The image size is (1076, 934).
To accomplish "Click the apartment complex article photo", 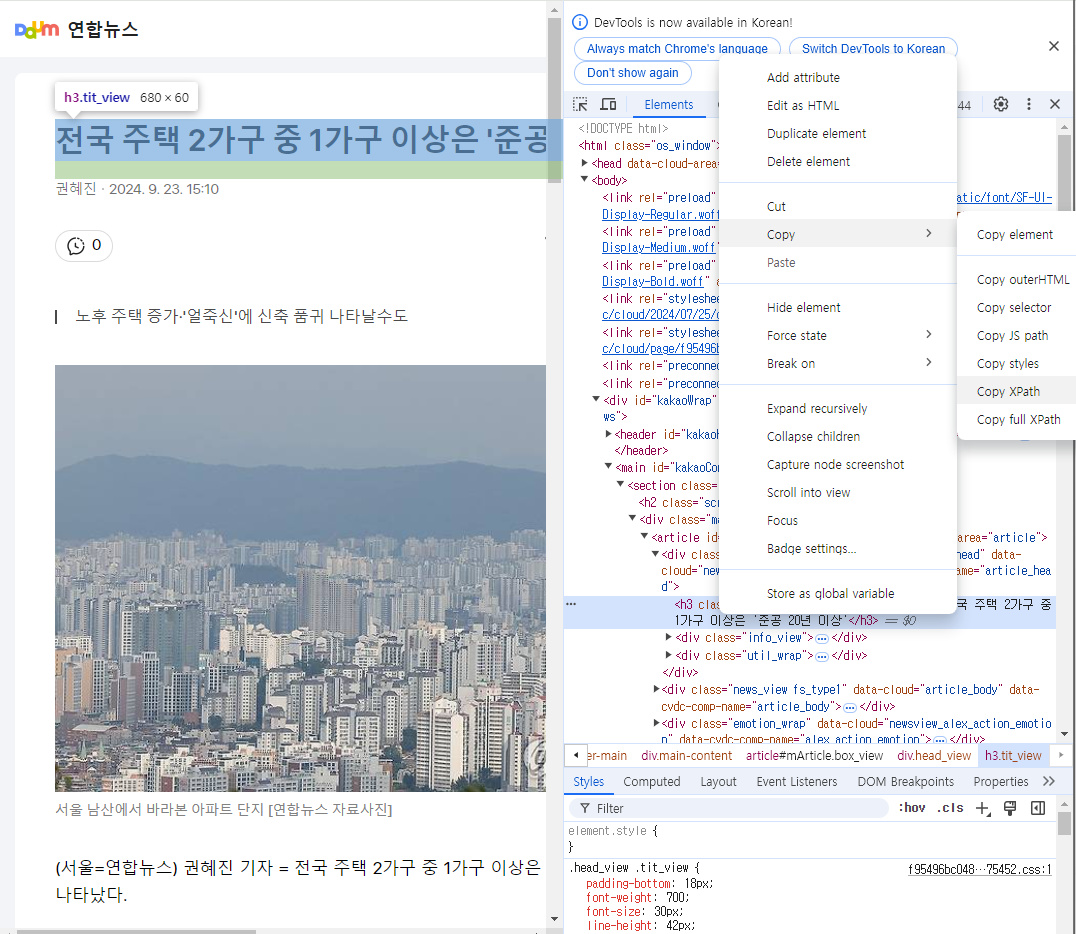I will point(301,578).
